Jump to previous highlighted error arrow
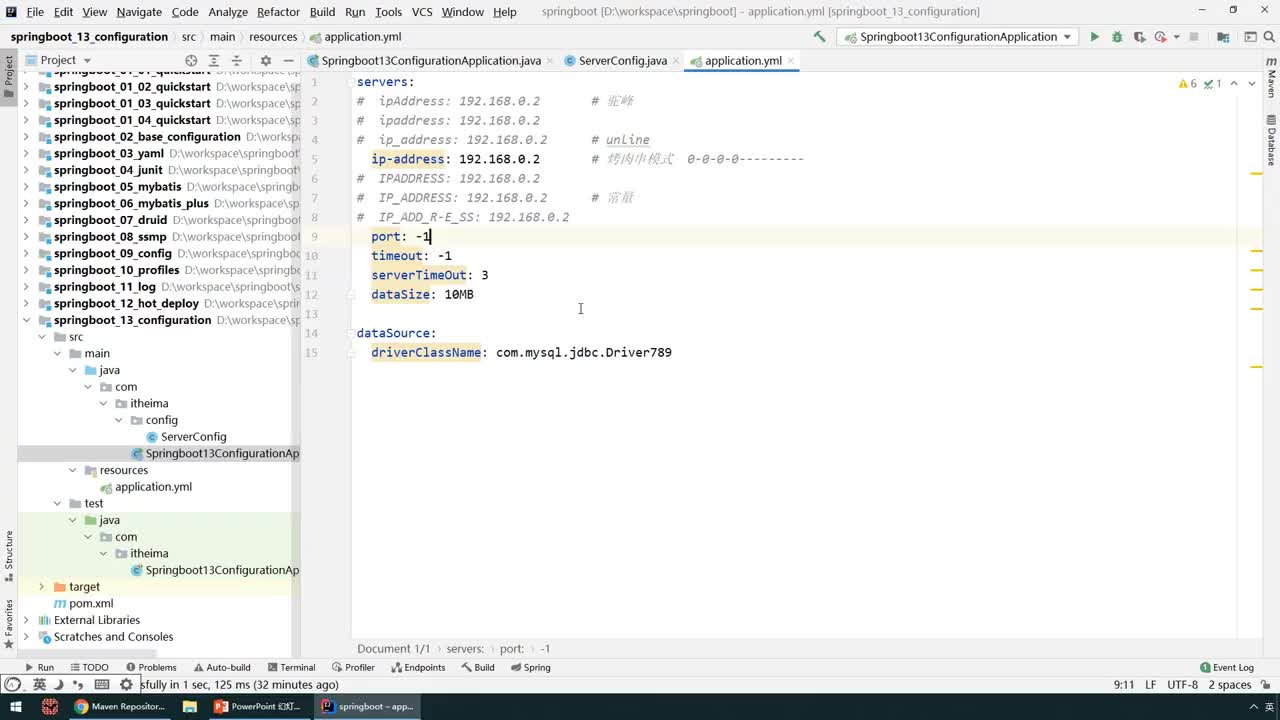 [x=1234, y=84]
